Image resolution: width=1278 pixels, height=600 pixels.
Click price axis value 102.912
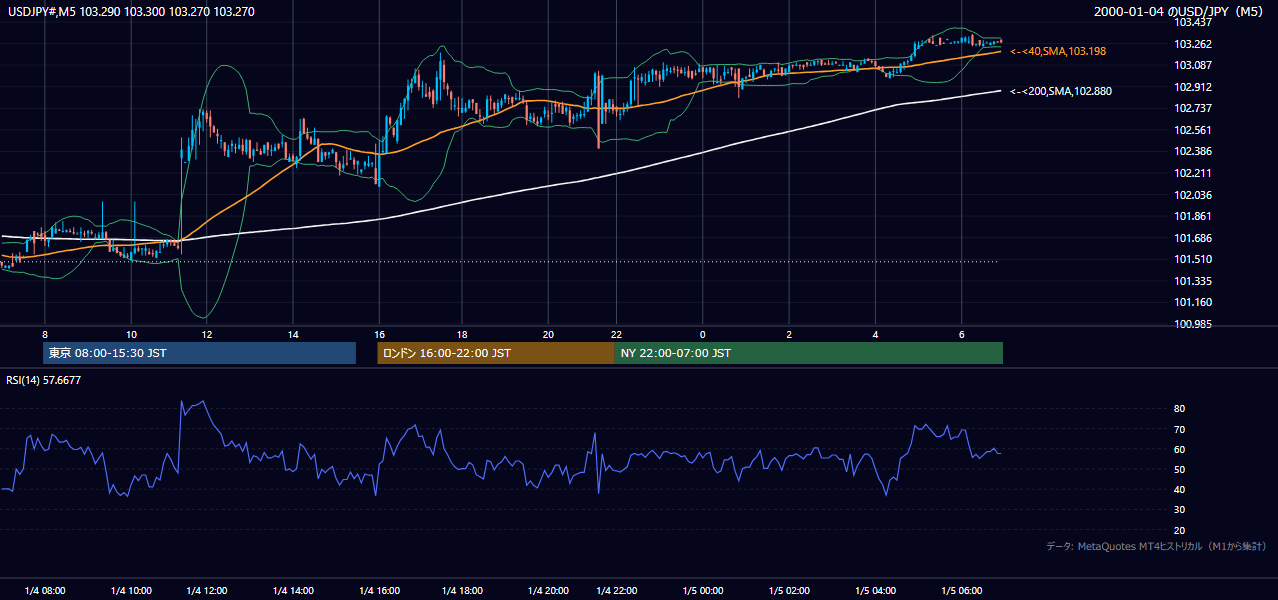click(x=1193, y=87)
